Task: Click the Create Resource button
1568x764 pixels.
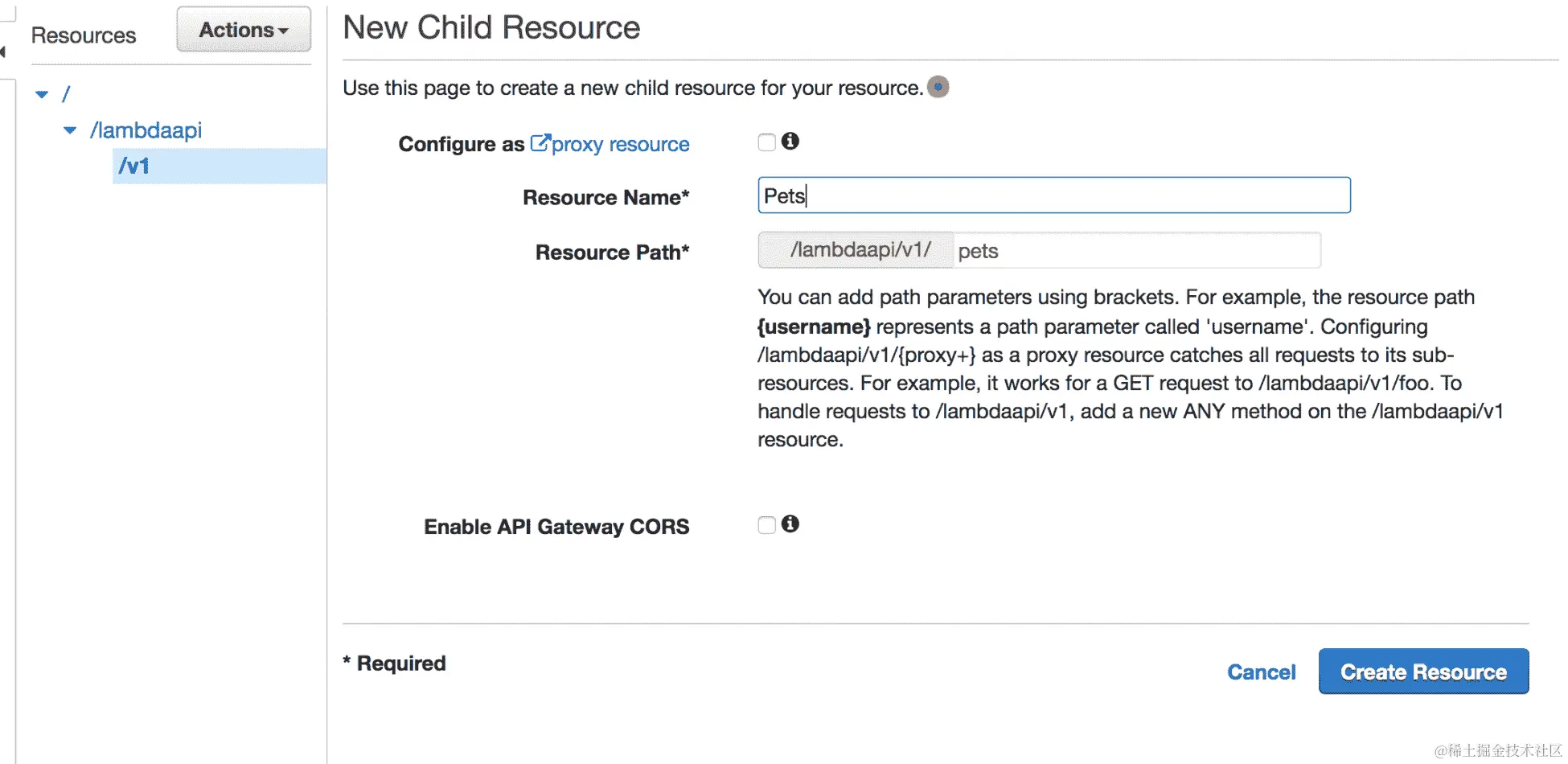Action: (1423, 672)
